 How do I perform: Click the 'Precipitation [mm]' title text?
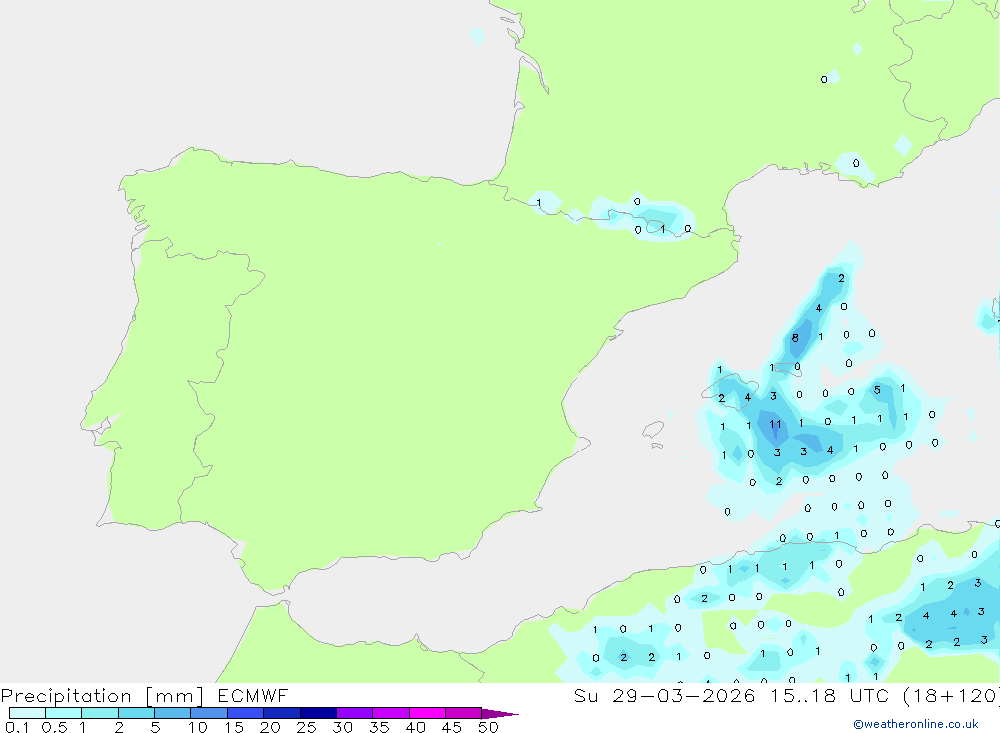click(102, 696)
